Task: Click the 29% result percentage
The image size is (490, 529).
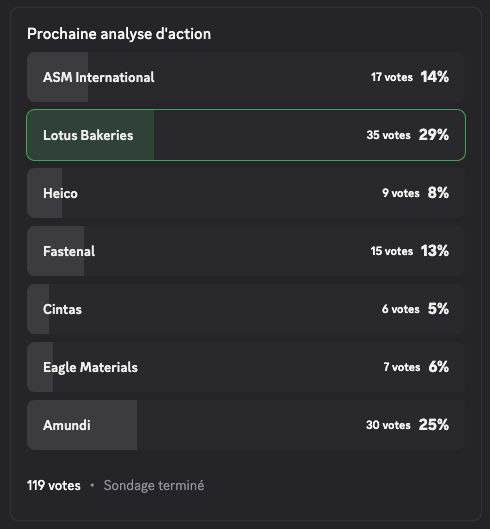Action: (434, 135)
